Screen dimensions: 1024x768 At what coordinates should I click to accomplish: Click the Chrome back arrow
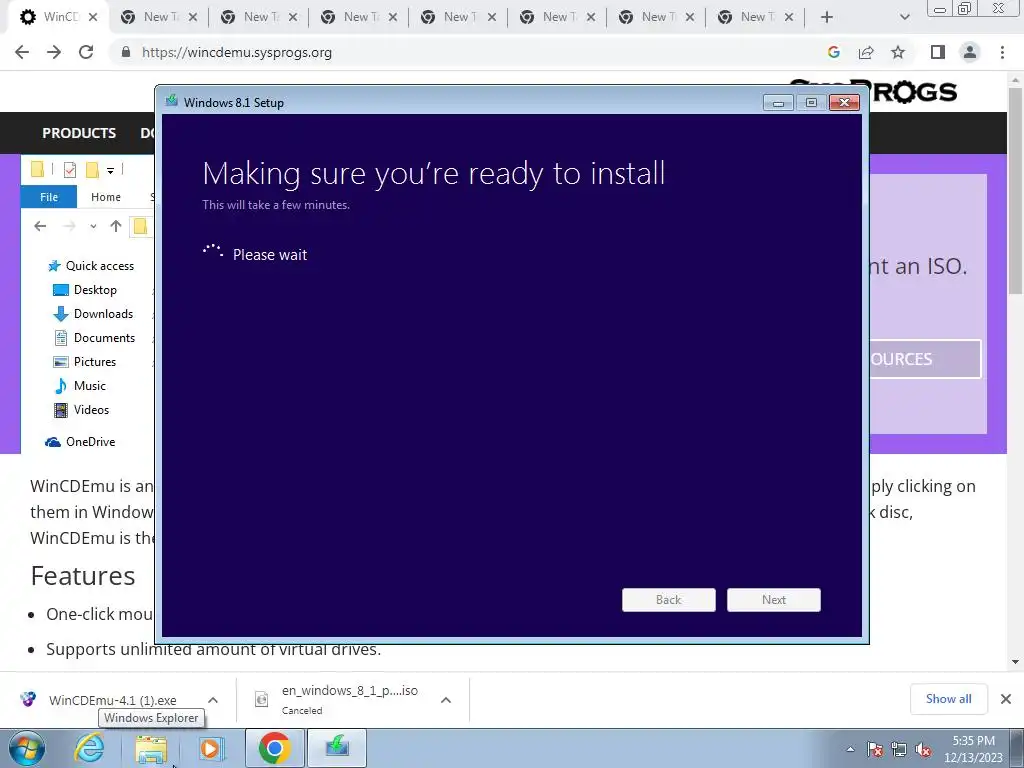click(x=22, y=52)
